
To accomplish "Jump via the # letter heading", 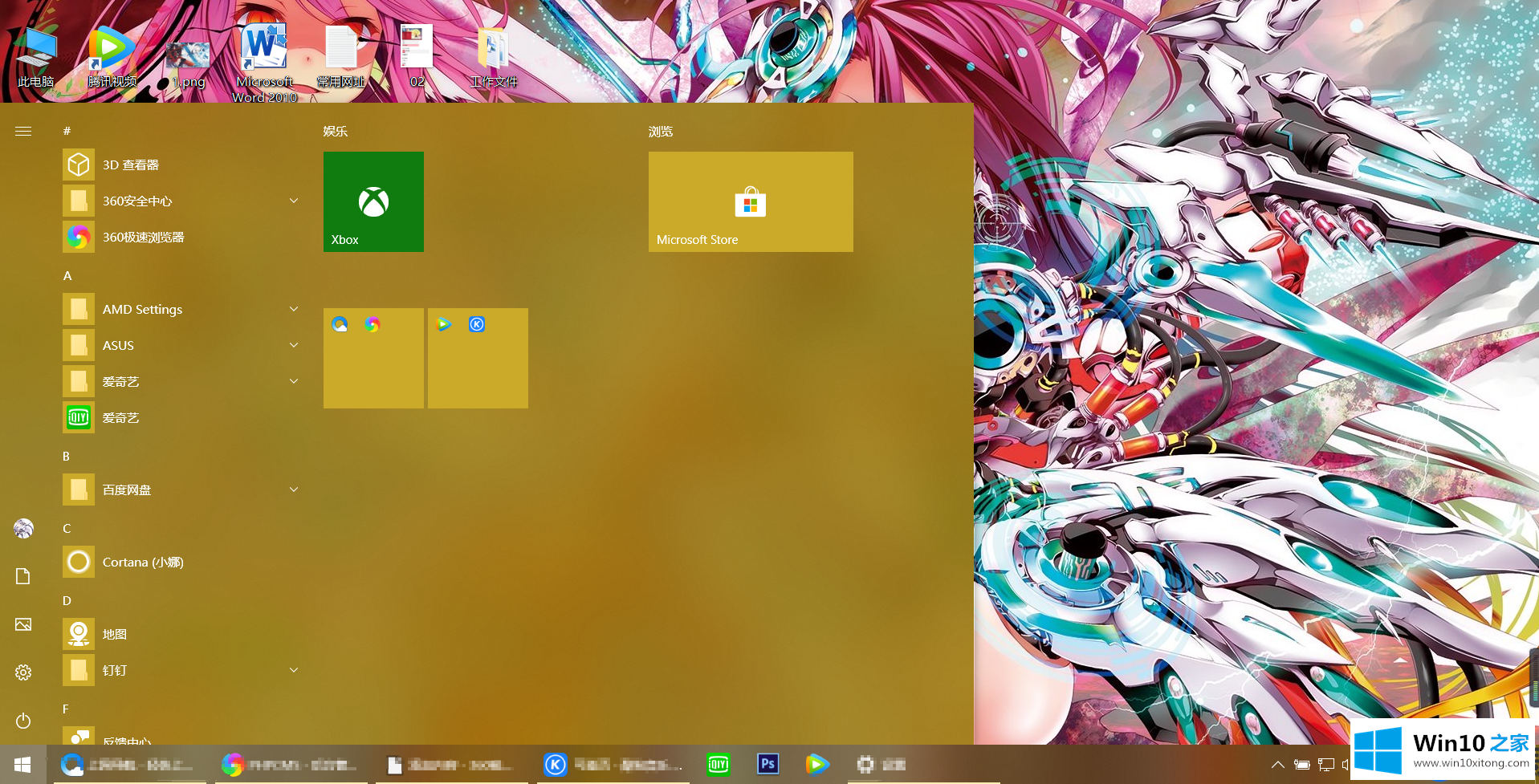I will coord(67,131).
